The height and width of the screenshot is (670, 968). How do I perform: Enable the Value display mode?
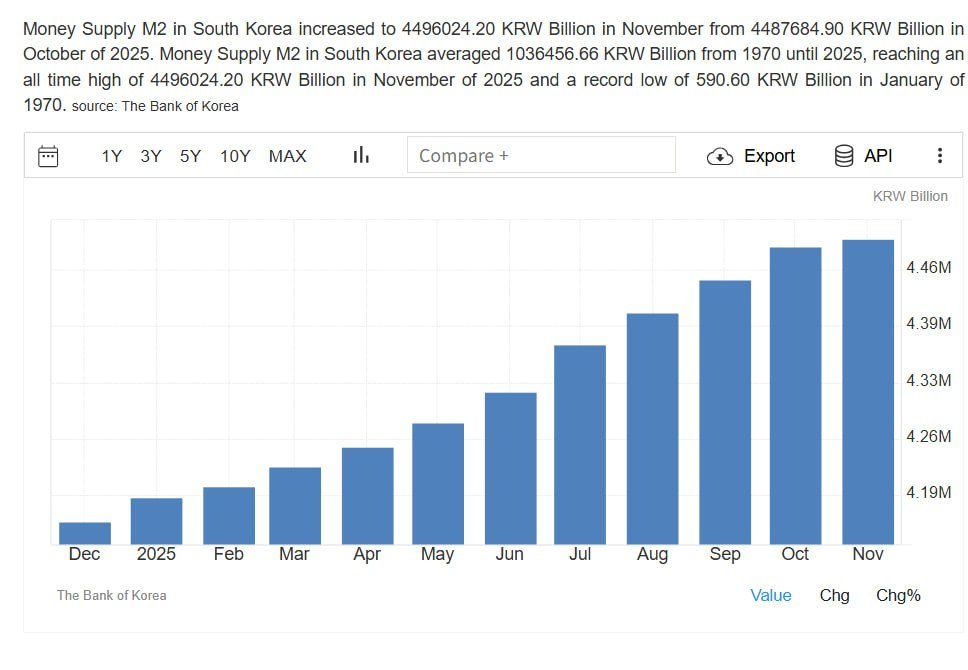pos(770,595)
